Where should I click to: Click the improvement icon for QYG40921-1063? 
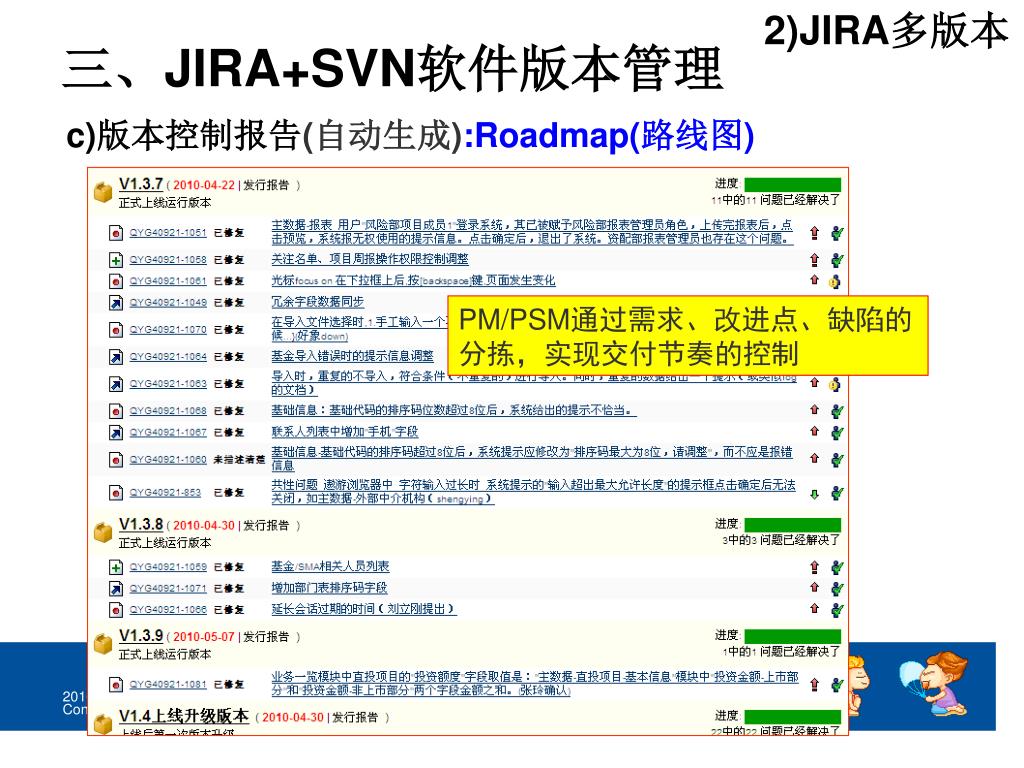pos(116,384)
